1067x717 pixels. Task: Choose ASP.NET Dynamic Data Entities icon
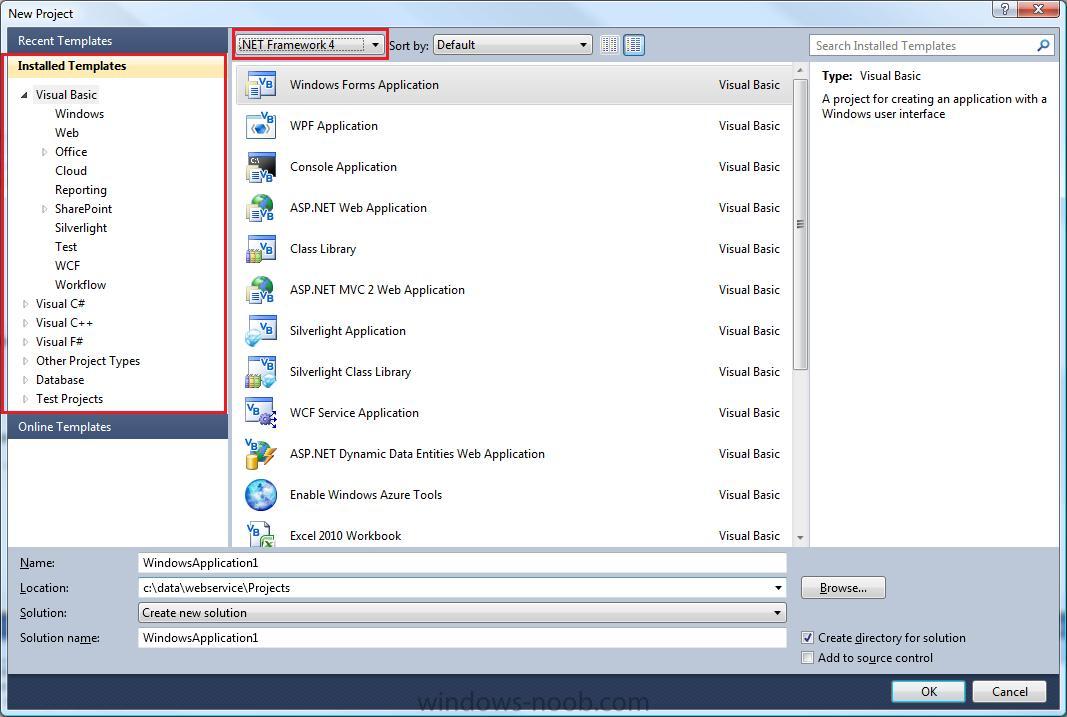261,454
